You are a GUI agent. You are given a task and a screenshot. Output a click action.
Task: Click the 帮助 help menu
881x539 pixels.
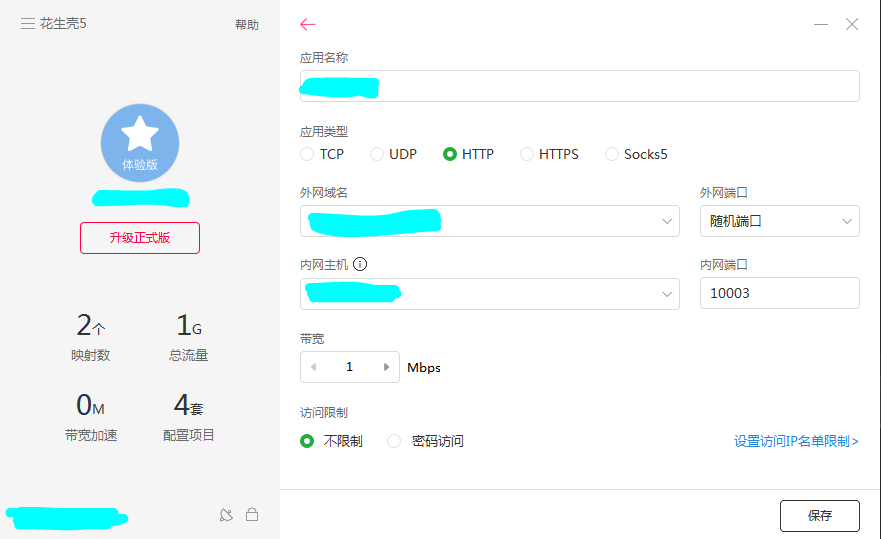coord(247,24)
